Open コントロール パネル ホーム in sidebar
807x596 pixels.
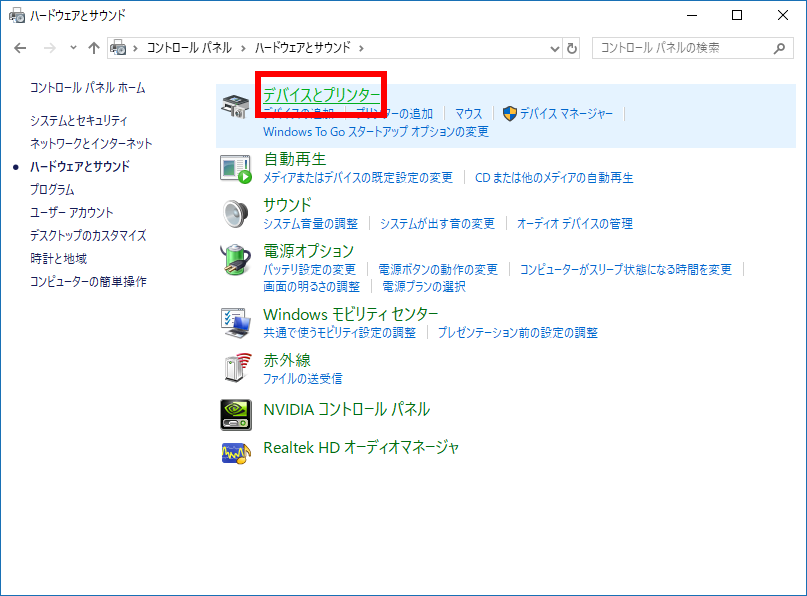[x=87, y=87]
